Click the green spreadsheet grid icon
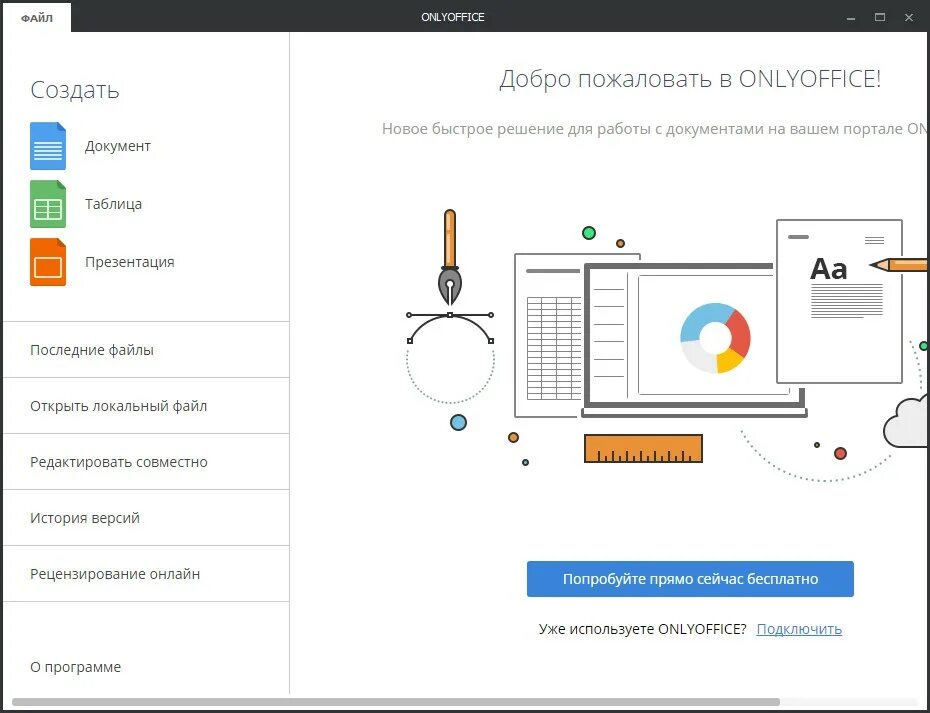 click(46, 203)
